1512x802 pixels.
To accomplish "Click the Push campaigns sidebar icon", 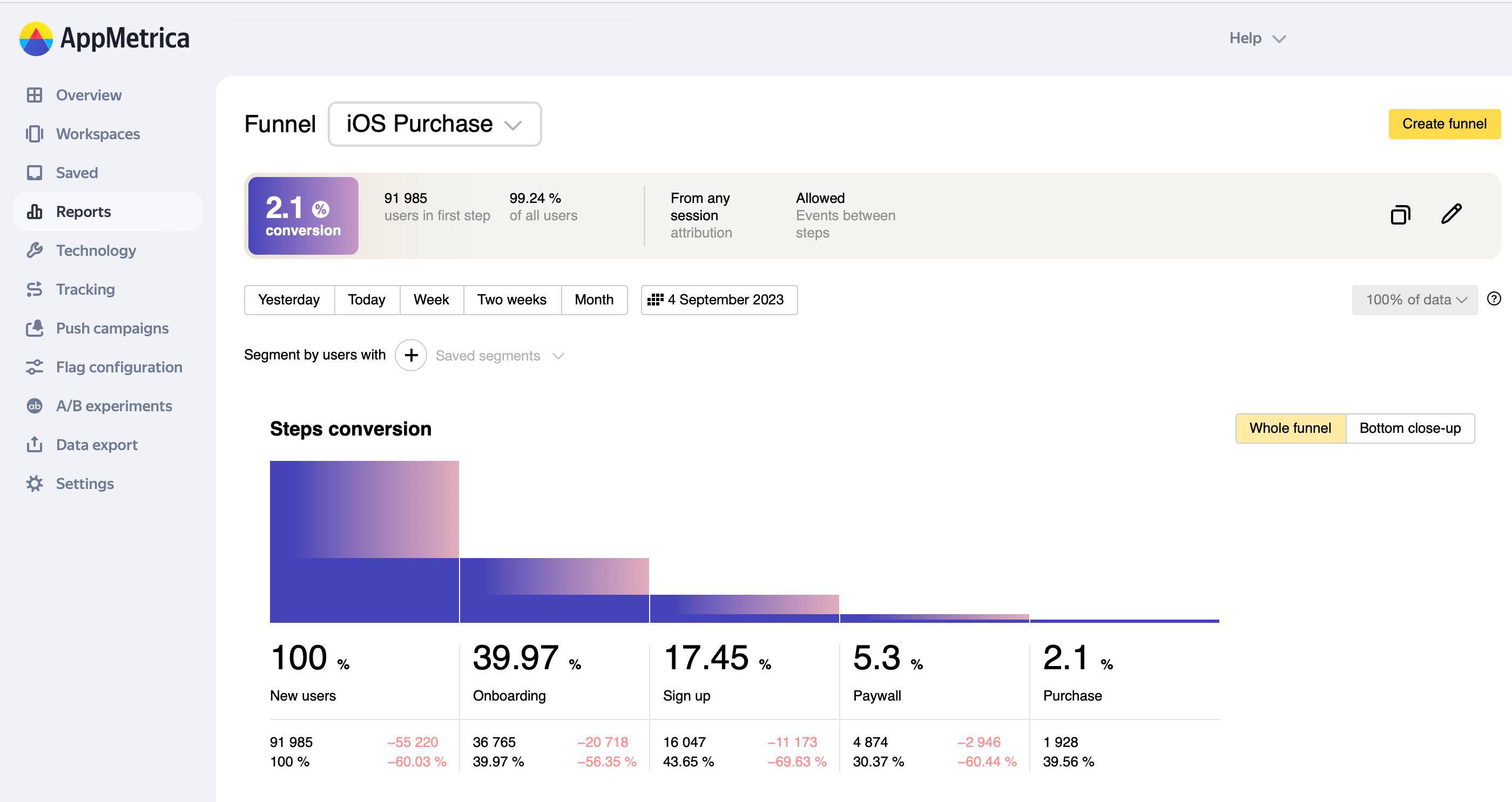I will 35,328.
